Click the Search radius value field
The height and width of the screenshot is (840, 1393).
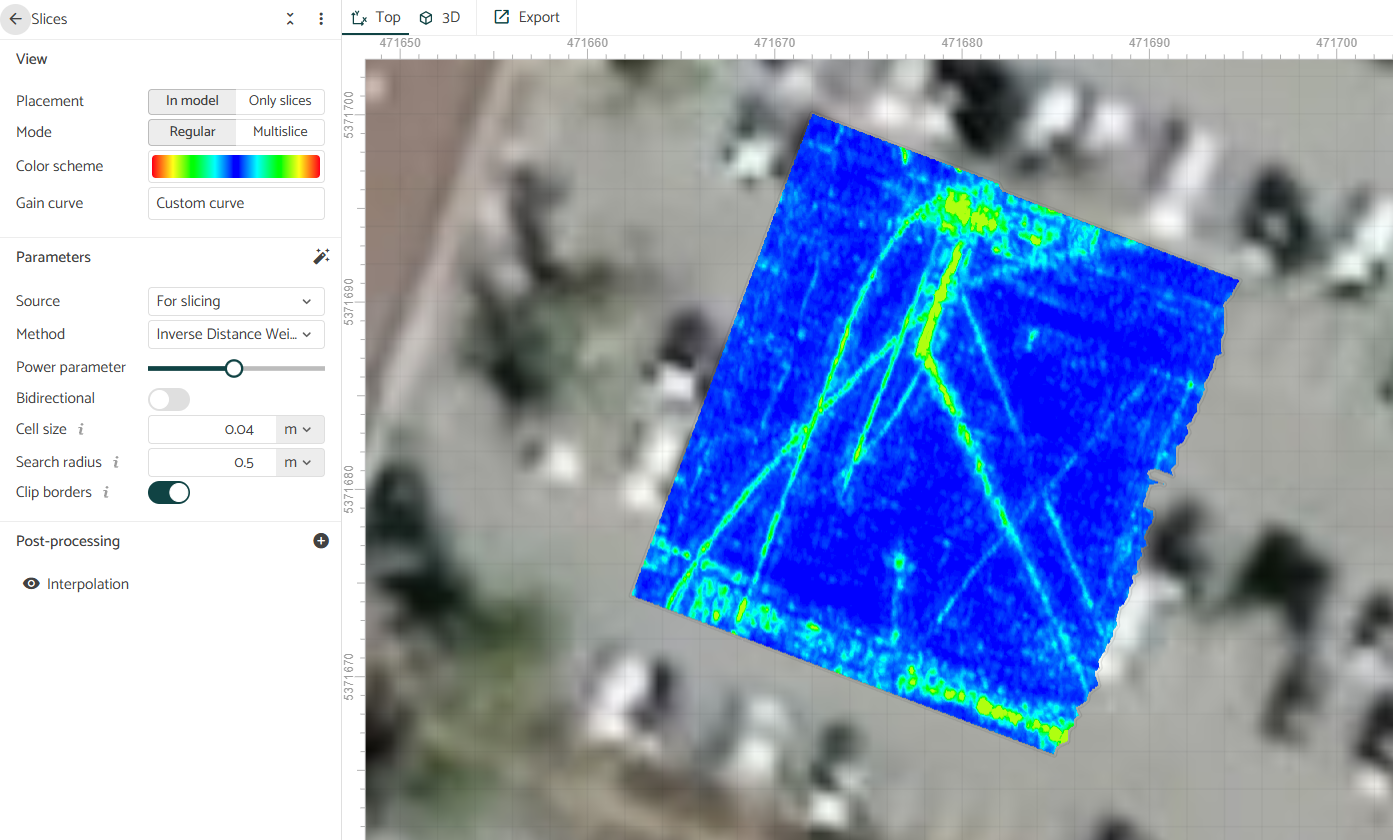coord(212,462)
